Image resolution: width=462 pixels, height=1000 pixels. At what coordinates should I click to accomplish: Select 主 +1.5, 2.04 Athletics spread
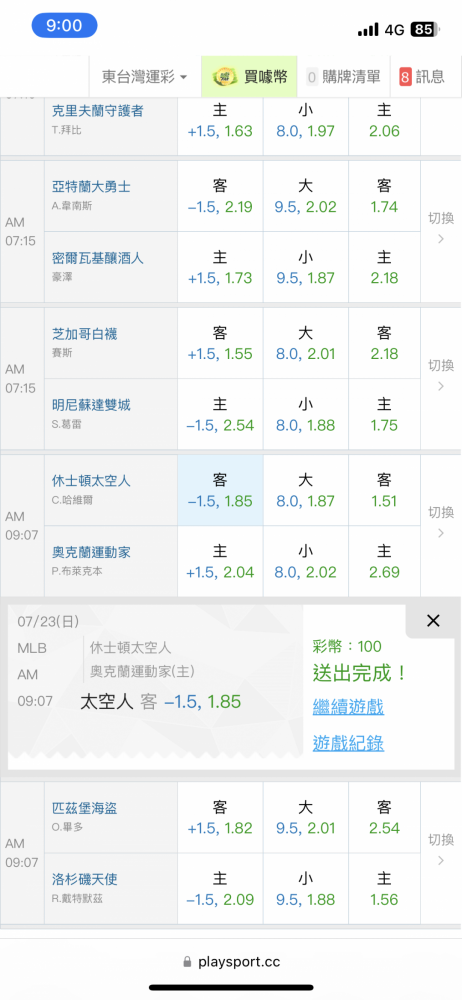pyautogui.click(x=220, y=561)
